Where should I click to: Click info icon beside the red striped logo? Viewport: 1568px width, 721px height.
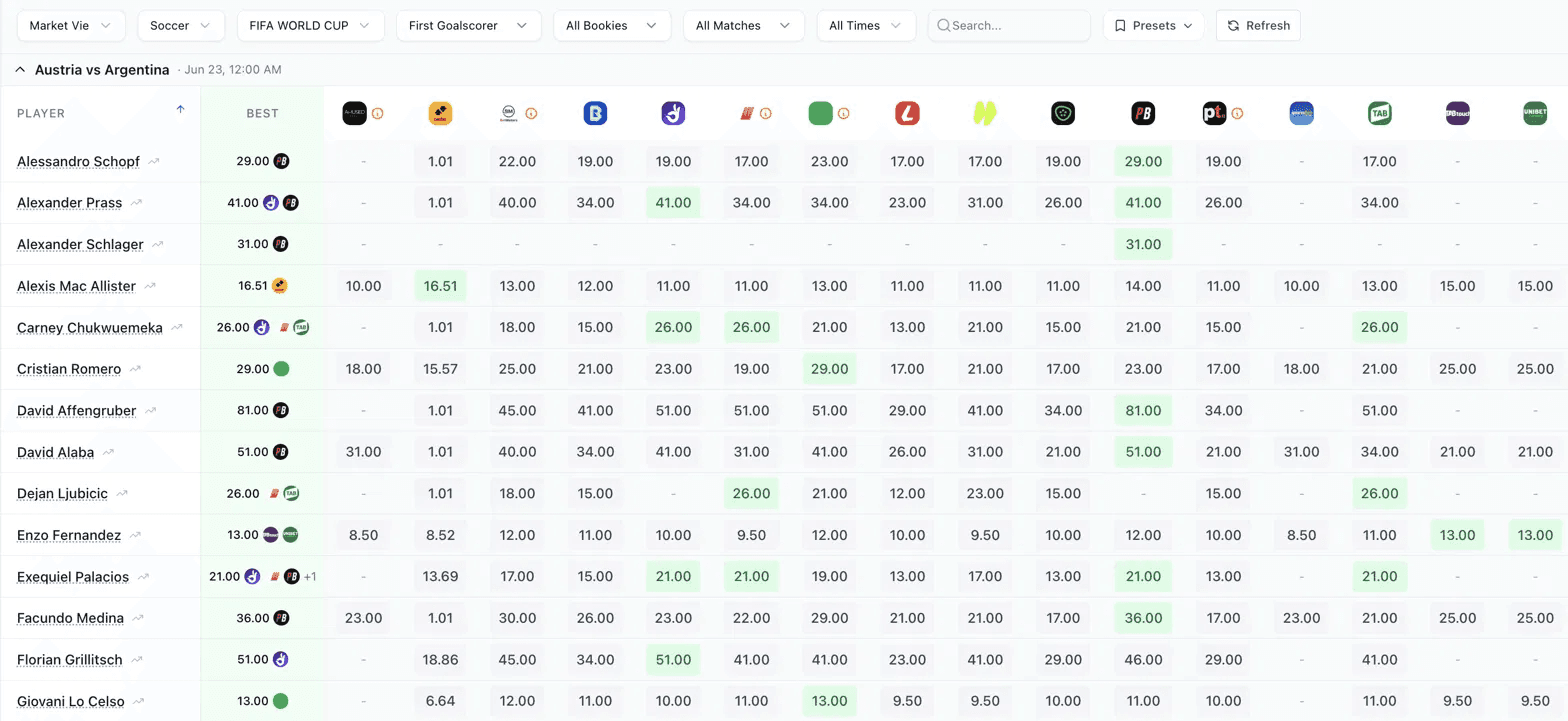click(x=766, y=114)
